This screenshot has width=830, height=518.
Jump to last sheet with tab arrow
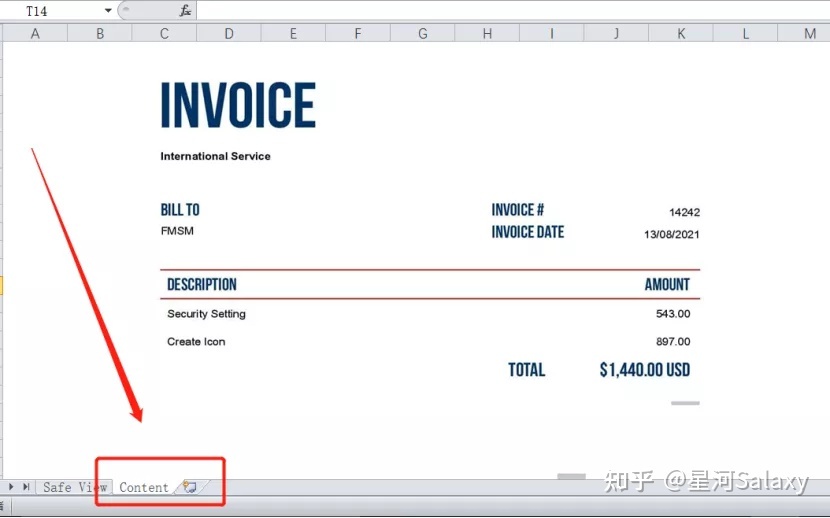pos(25,487)
